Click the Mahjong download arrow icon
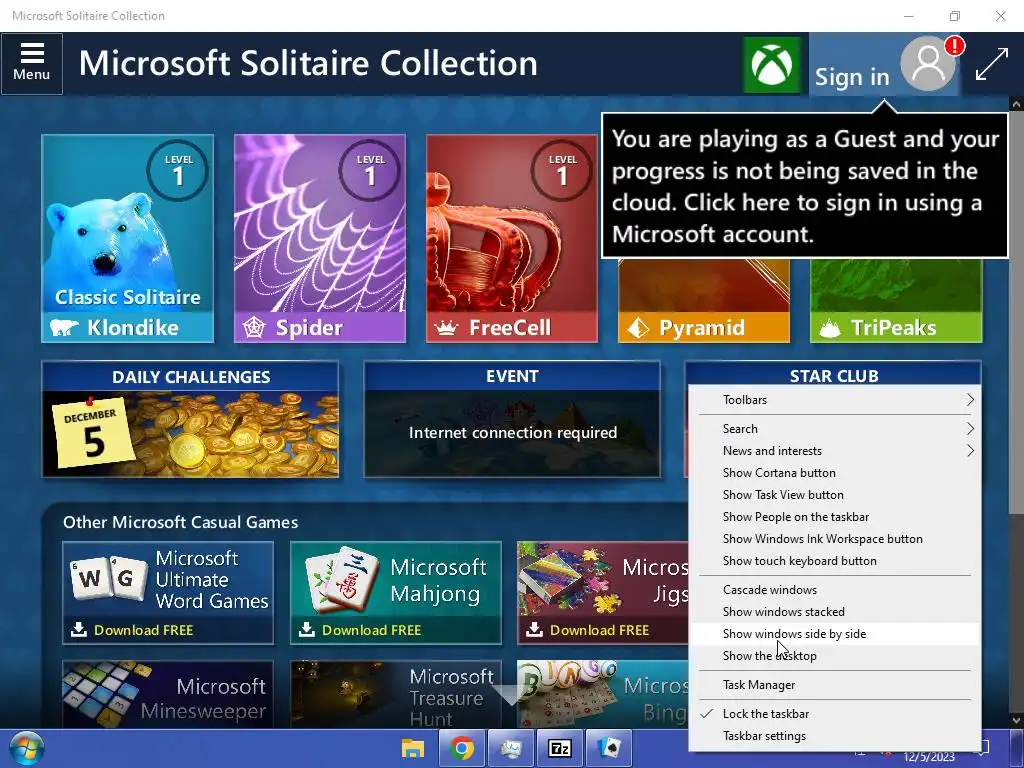This screenshot has height=768, width=1024. 306,630
